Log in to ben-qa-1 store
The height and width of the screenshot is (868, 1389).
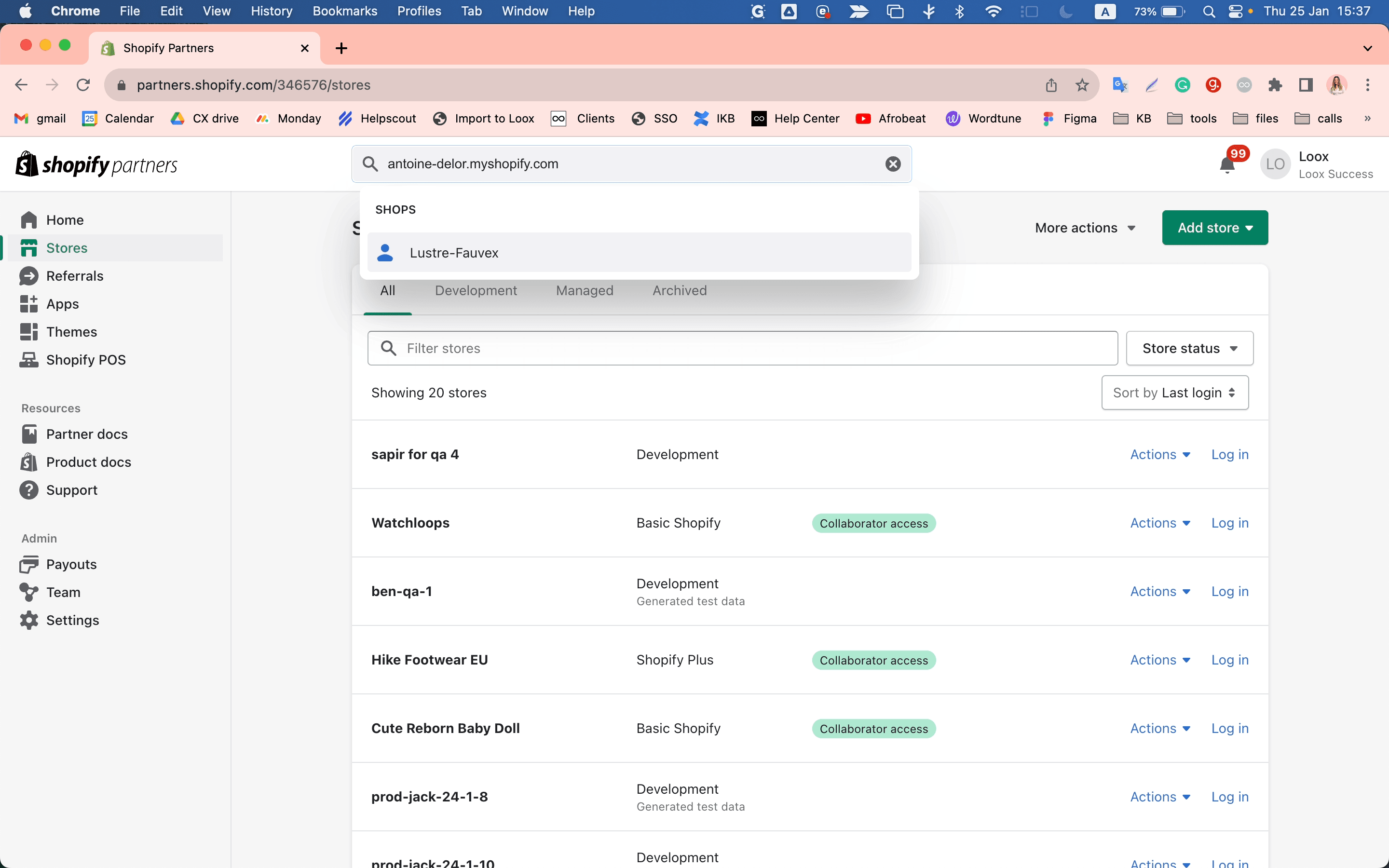tap(1230, 591)
